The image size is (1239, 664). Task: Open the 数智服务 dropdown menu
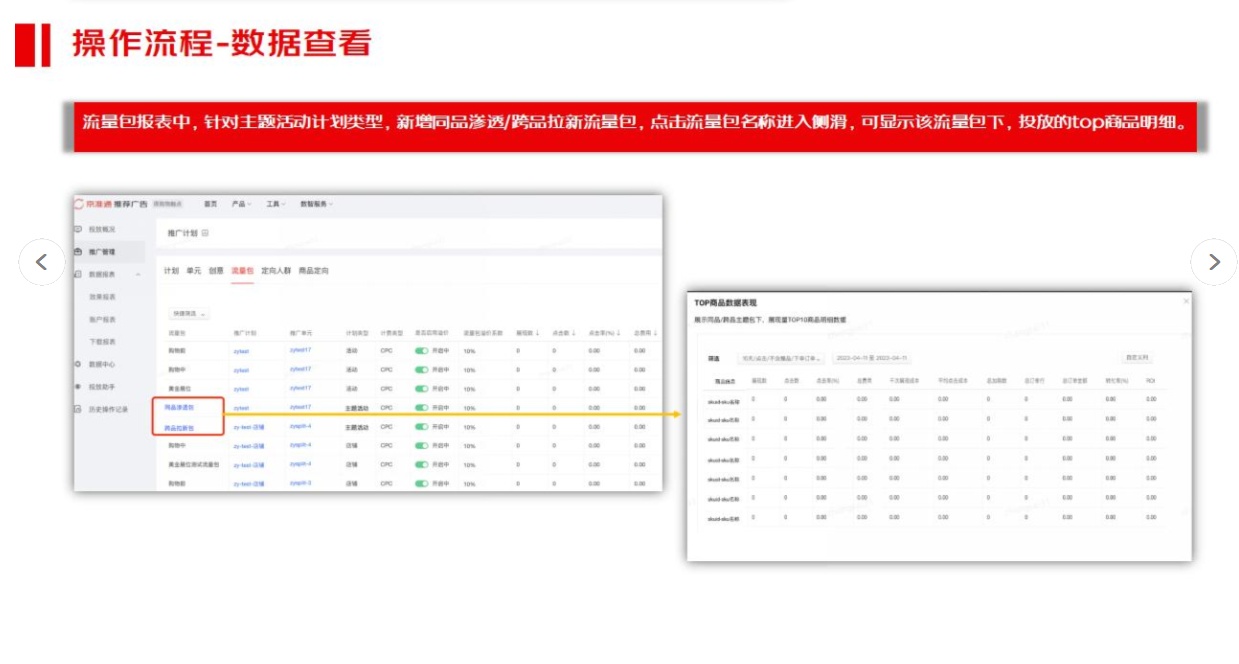[x=316, y=204]
